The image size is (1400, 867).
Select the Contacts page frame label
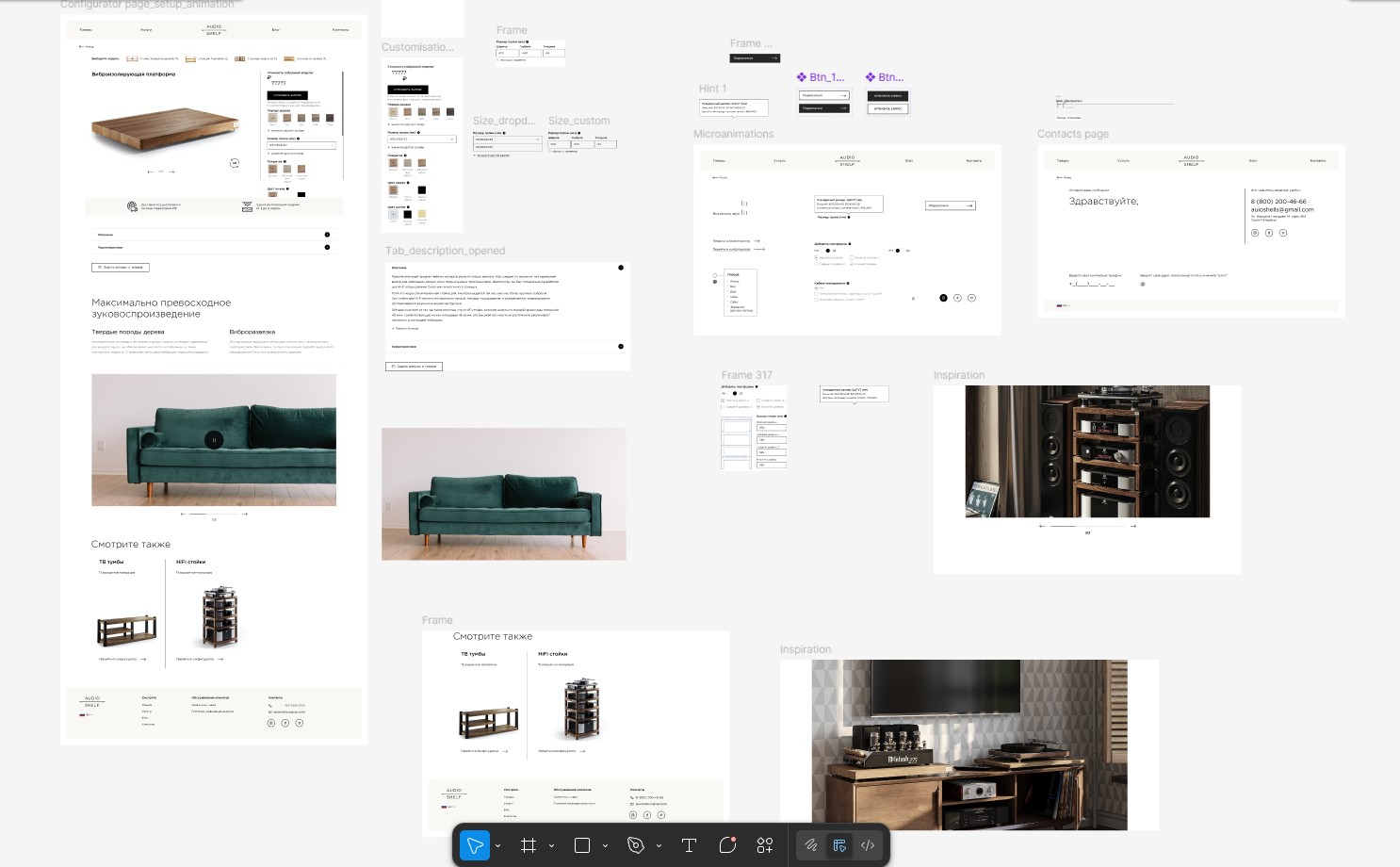(1072, 134)
